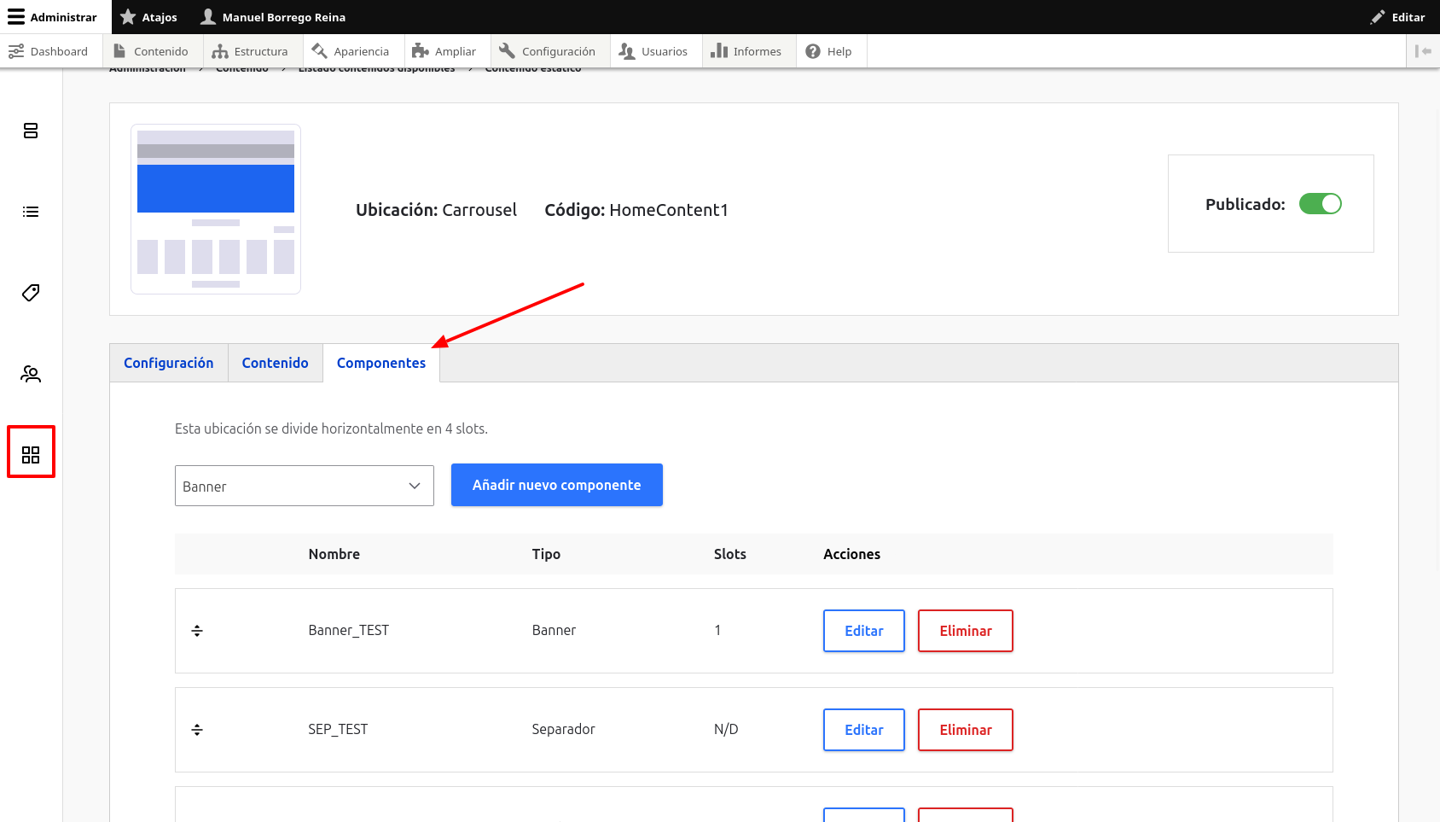The image size is (1440, 822).
Task: Switch to the Configuración tab
Action: [x=169, y=363]
